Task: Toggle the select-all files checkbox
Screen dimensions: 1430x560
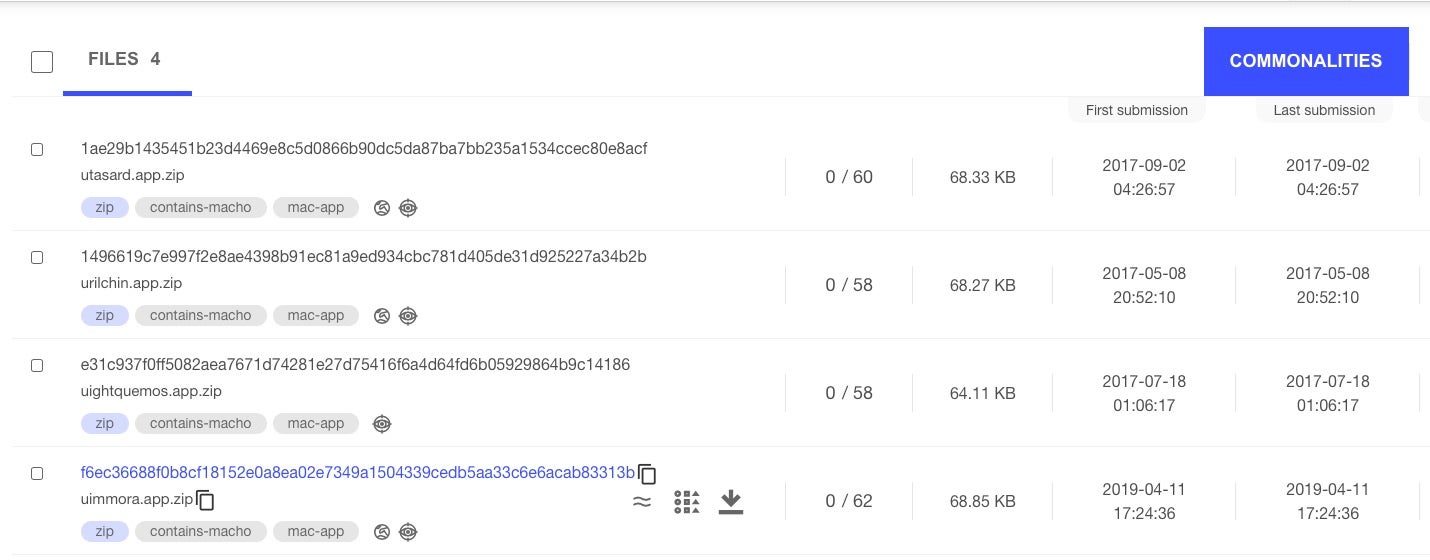Action: pos(42,62)
